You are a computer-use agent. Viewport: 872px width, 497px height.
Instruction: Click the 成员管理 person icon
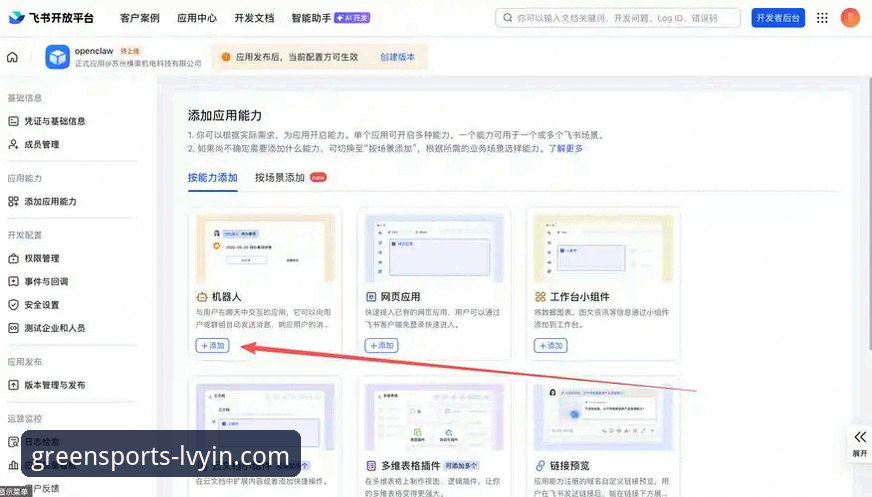click(13, 145)
